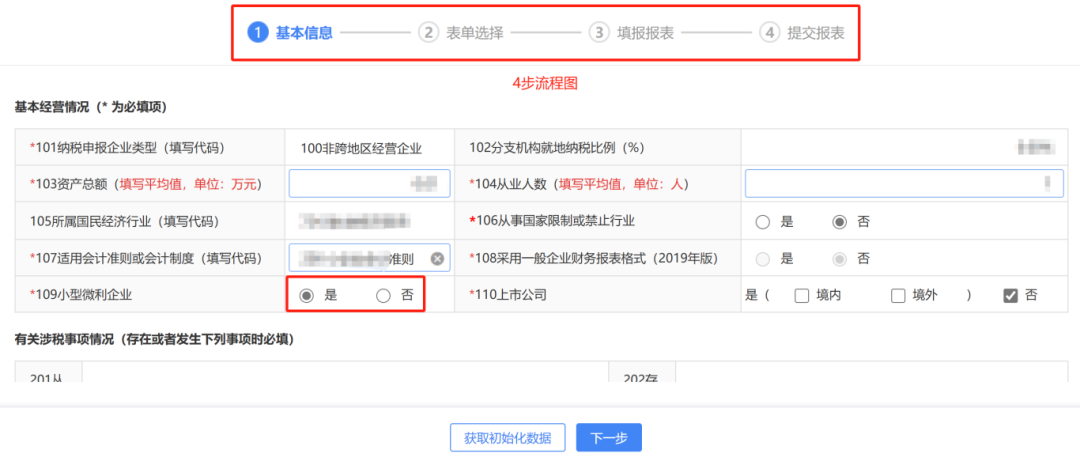
Task: Choose 否 for 106从事国家限制或禁止行业
Action: [x=840, y=222]
